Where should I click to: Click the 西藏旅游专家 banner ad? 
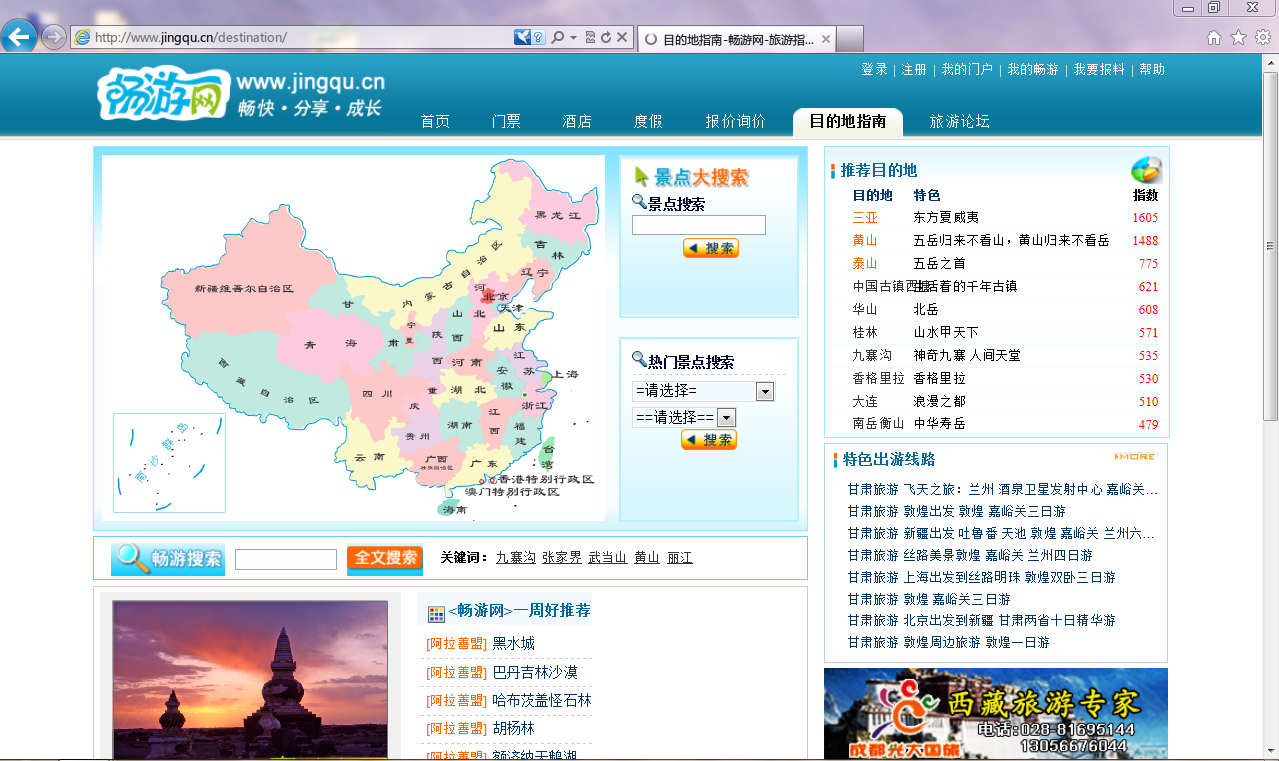(995, 714)
